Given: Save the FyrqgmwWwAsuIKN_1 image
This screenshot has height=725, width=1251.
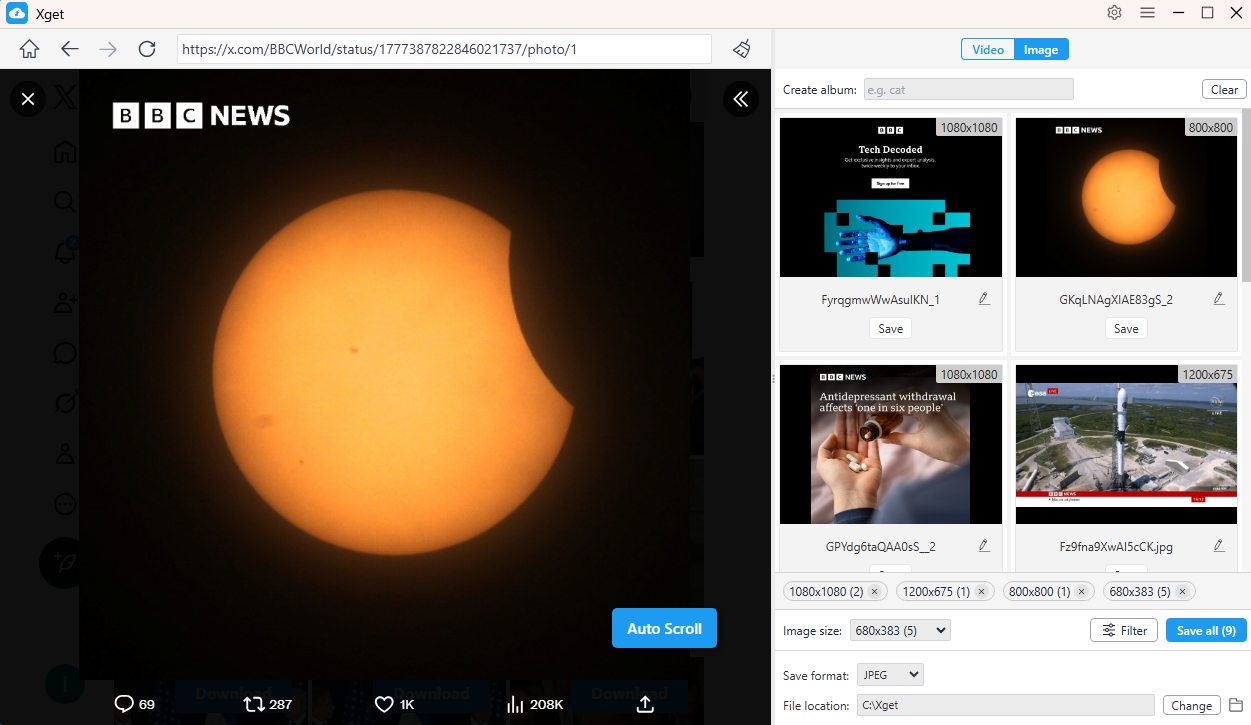Looking at the screenshot, I should click(890, 328).
